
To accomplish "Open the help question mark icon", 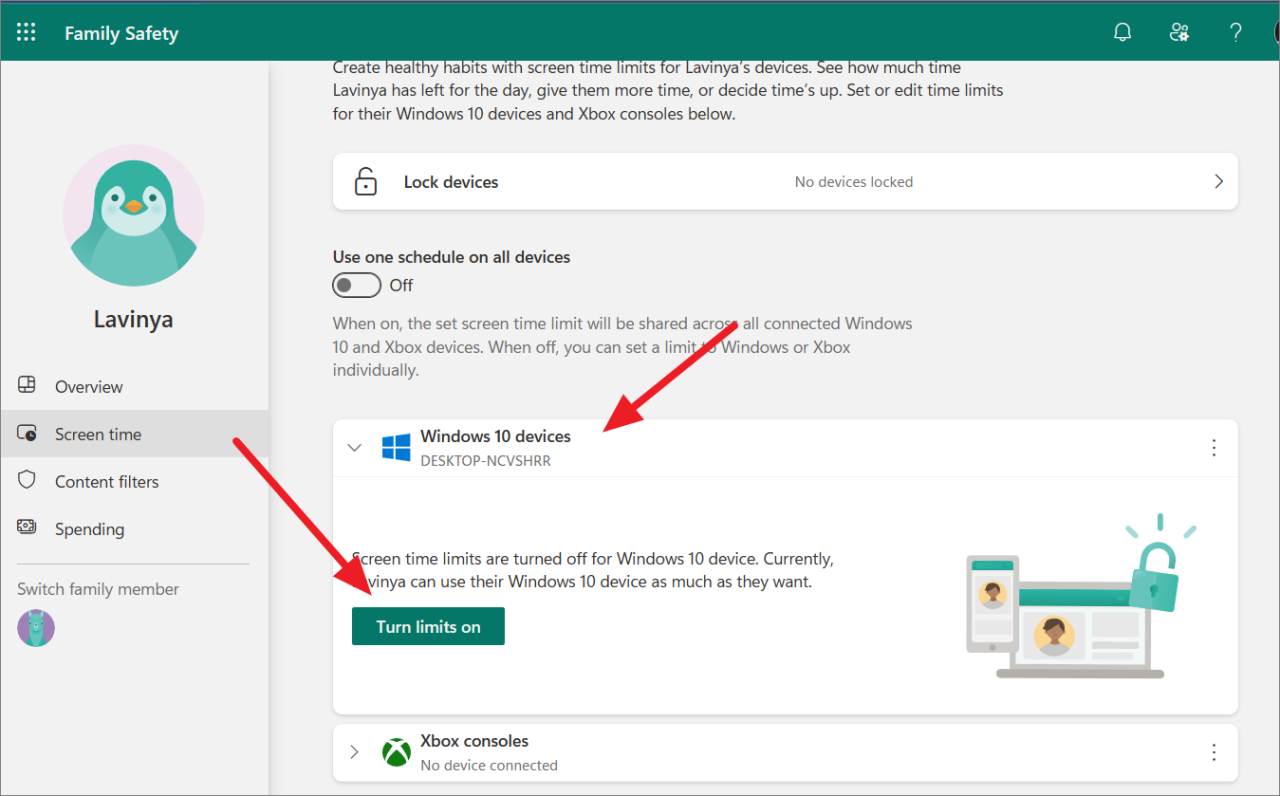I will [1236, 32].
